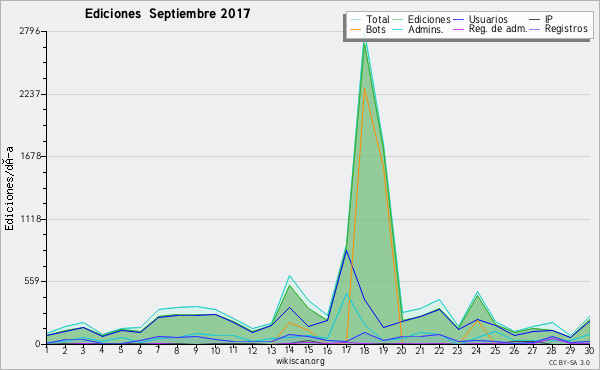
Task: Click the orange Bots legend color line
Action: [x=355, y=29]
